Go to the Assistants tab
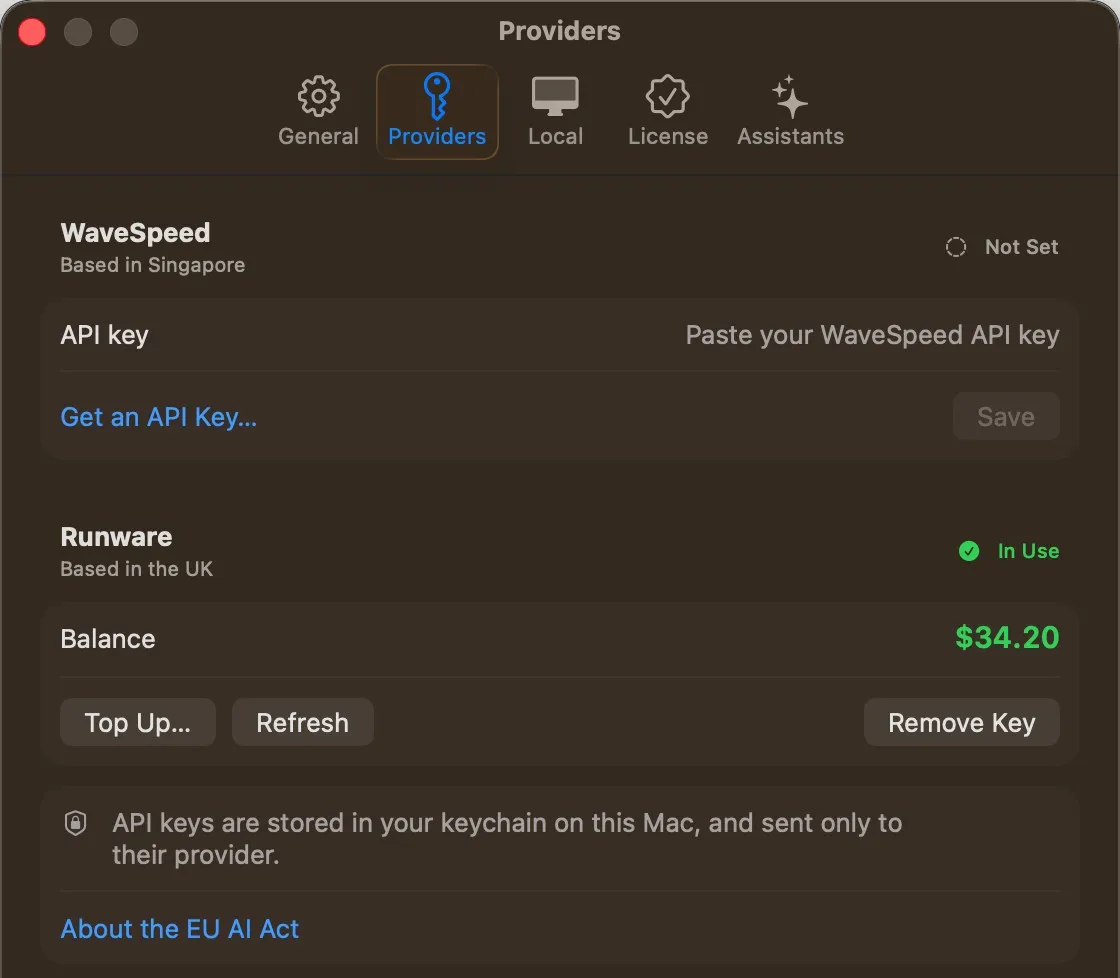The image size is (1120, 978). point(790,111)
